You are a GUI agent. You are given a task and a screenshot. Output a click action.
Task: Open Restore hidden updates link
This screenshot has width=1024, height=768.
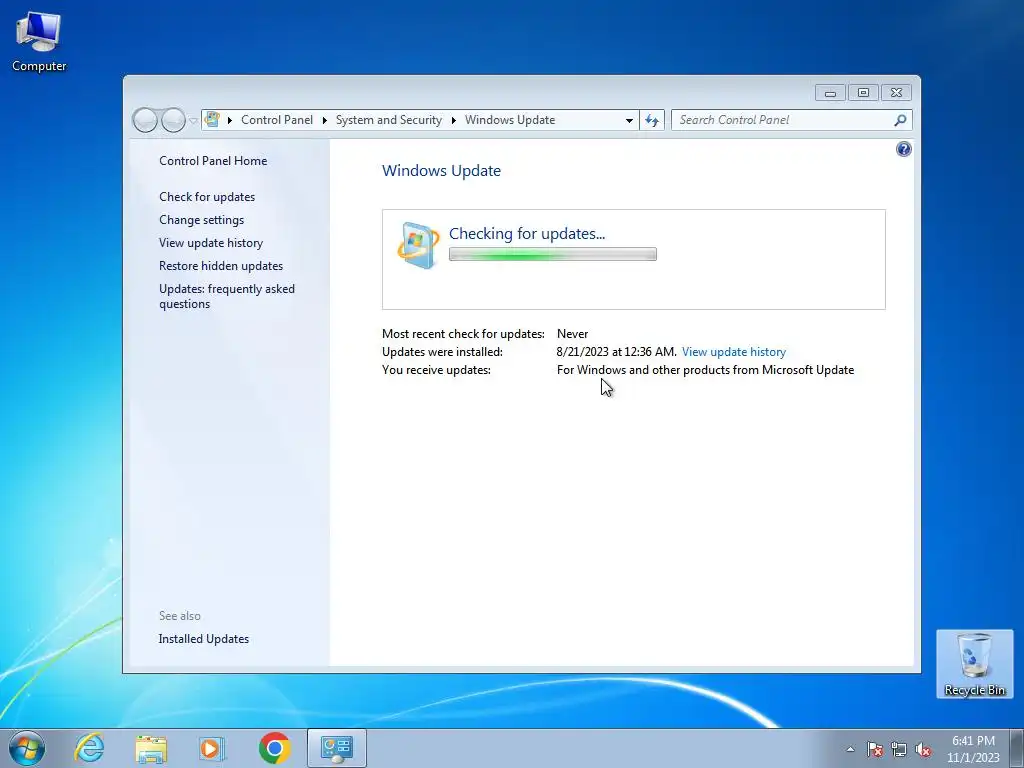click(221, 266)
